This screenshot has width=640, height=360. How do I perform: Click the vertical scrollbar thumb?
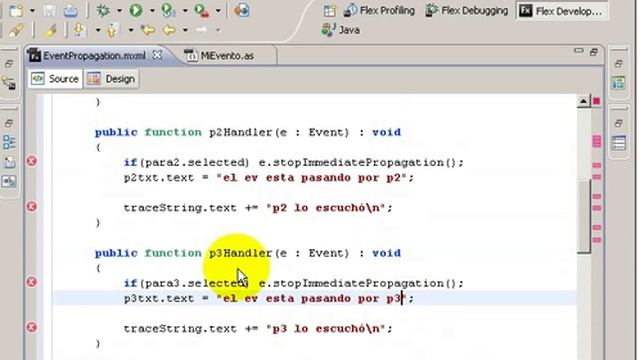point(584,216)
